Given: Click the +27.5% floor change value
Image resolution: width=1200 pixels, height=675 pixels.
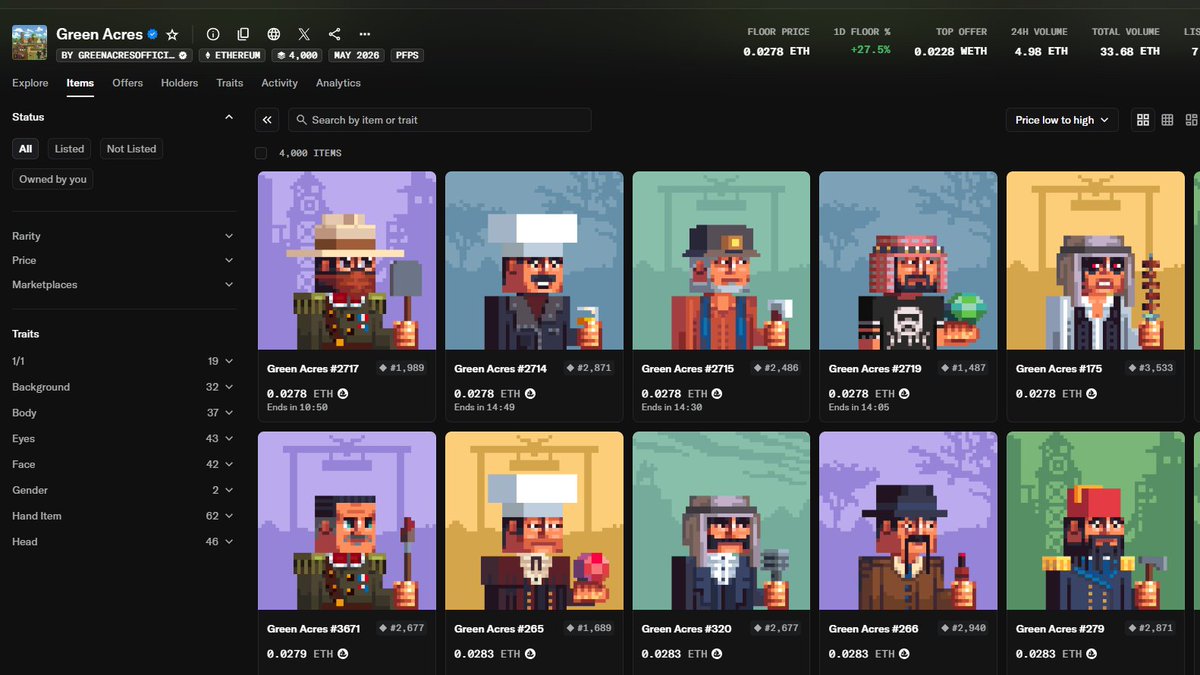Looking at the screenshot, I should pyautogui.click(x=869, y=50).
